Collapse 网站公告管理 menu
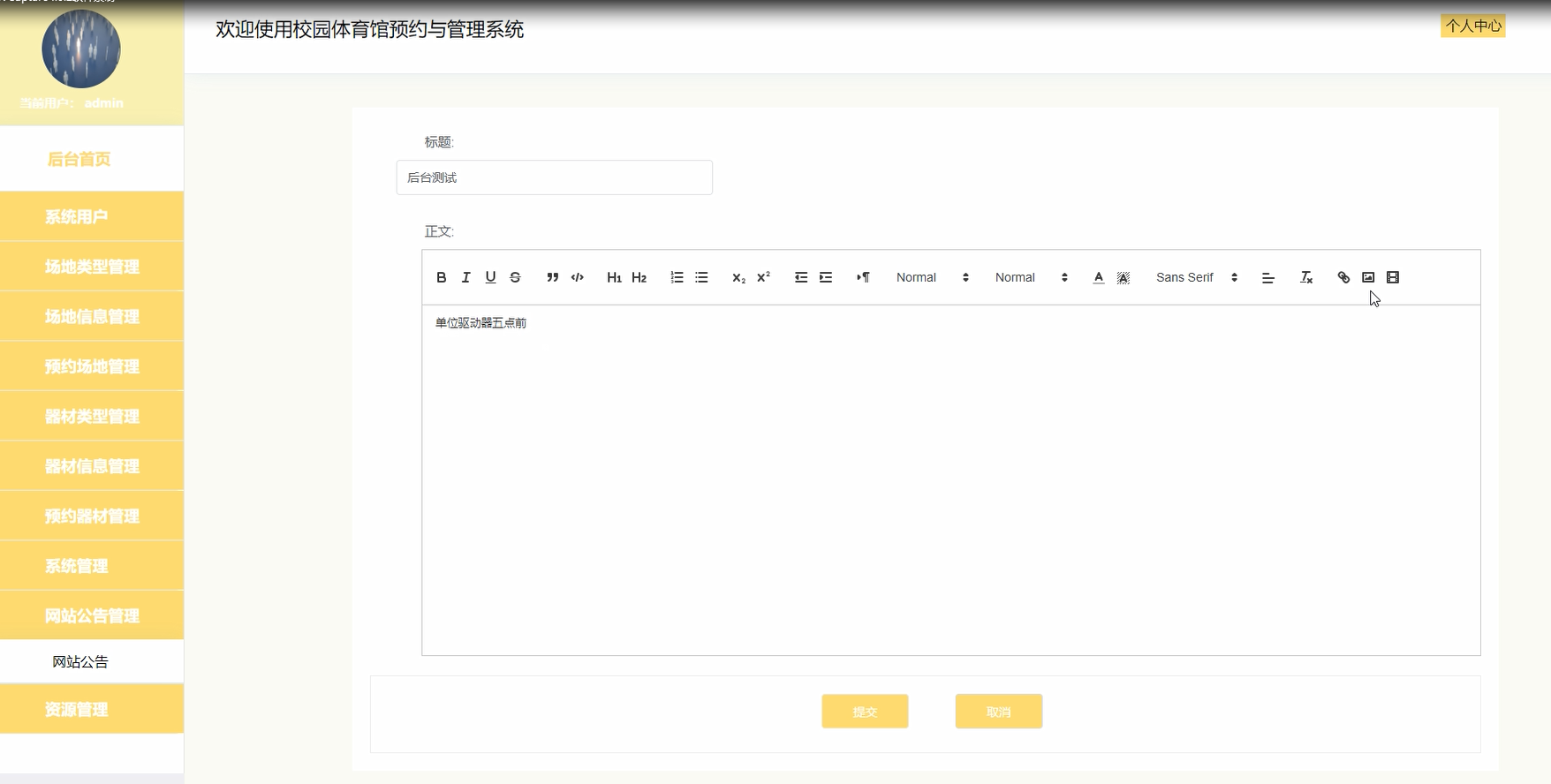The width and height of the screenshot is (1551, 784). (92, 615)
